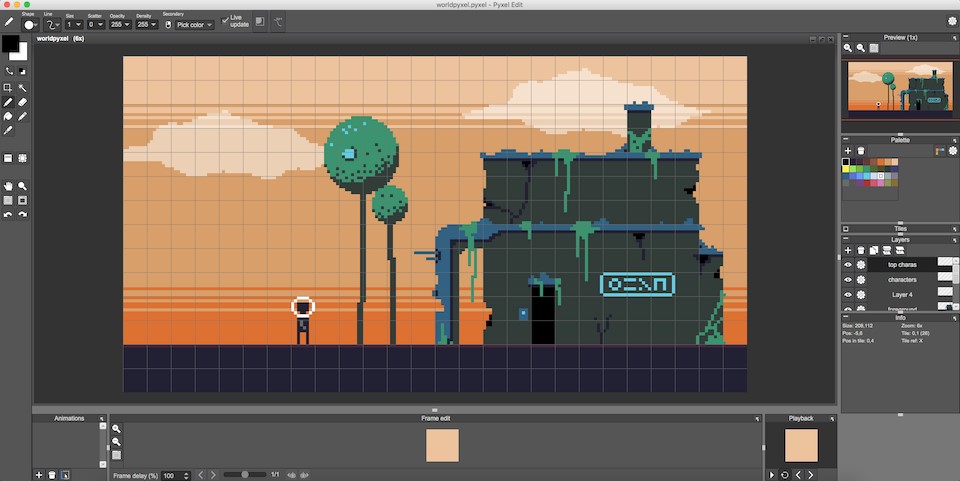
Task: Select the top charas layer
Action: click(902, 265)
